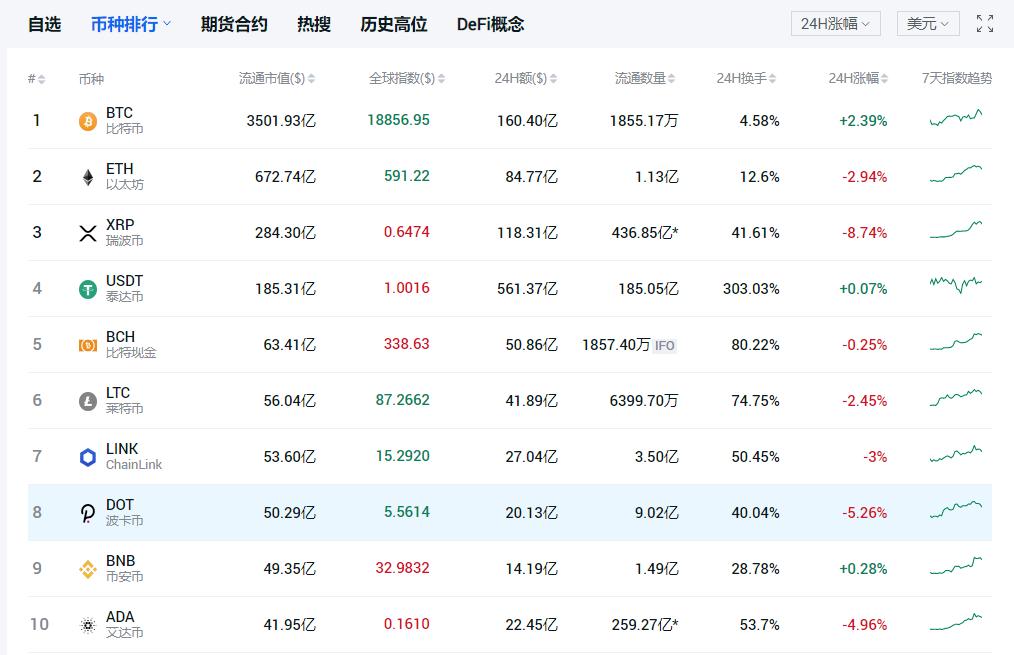Click ETH index price 591.22
This screenshot has height=655, width=1014.
pos(407,176)
